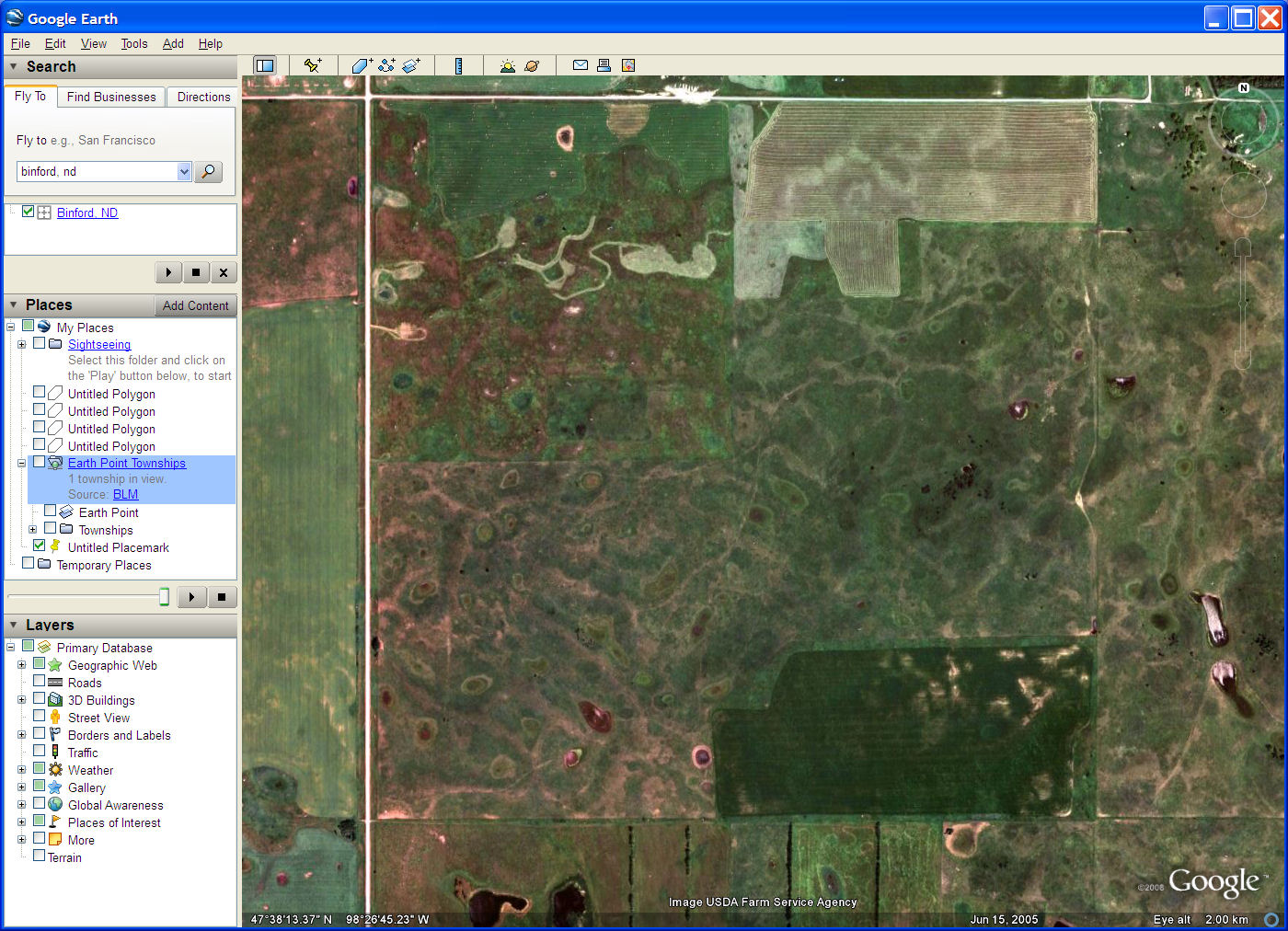Open the File menu
This screenshot has width=1288, height=931.
pyautogui.click(x=20, y=43)
